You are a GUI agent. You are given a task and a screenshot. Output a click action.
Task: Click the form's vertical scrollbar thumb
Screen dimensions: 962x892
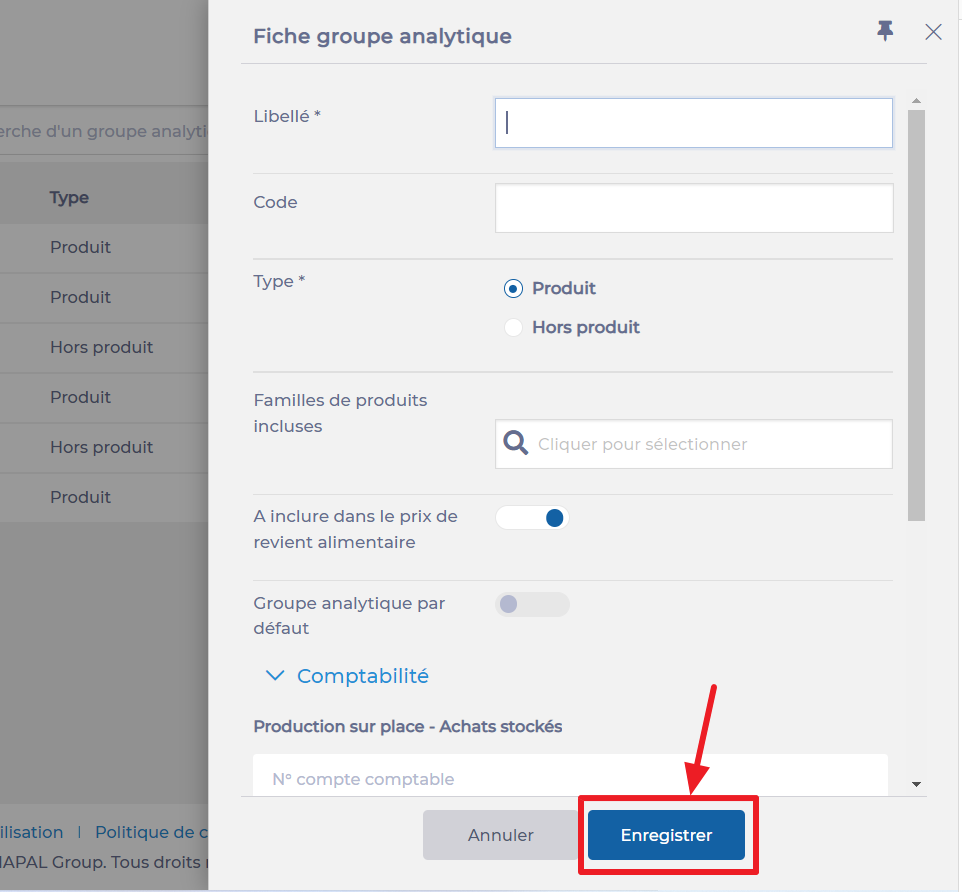(x=916, y=315)
